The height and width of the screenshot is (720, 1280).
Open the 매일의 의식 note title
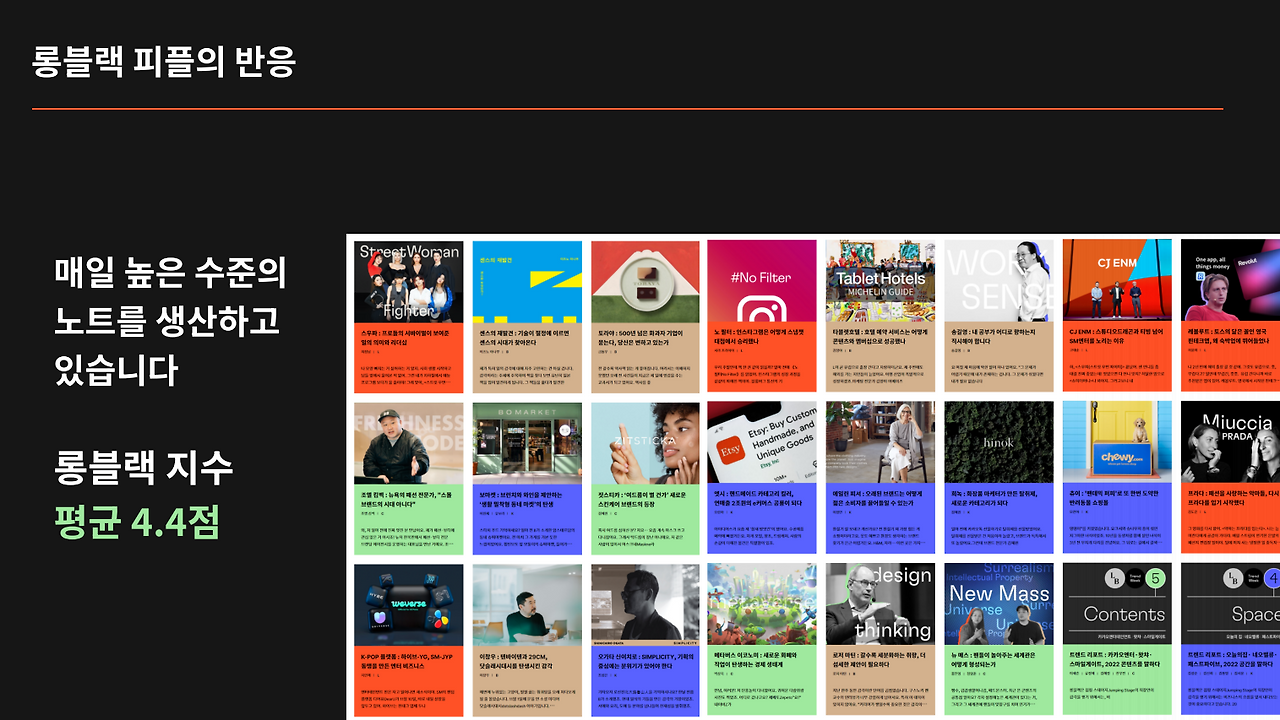(x=879, y=498)
